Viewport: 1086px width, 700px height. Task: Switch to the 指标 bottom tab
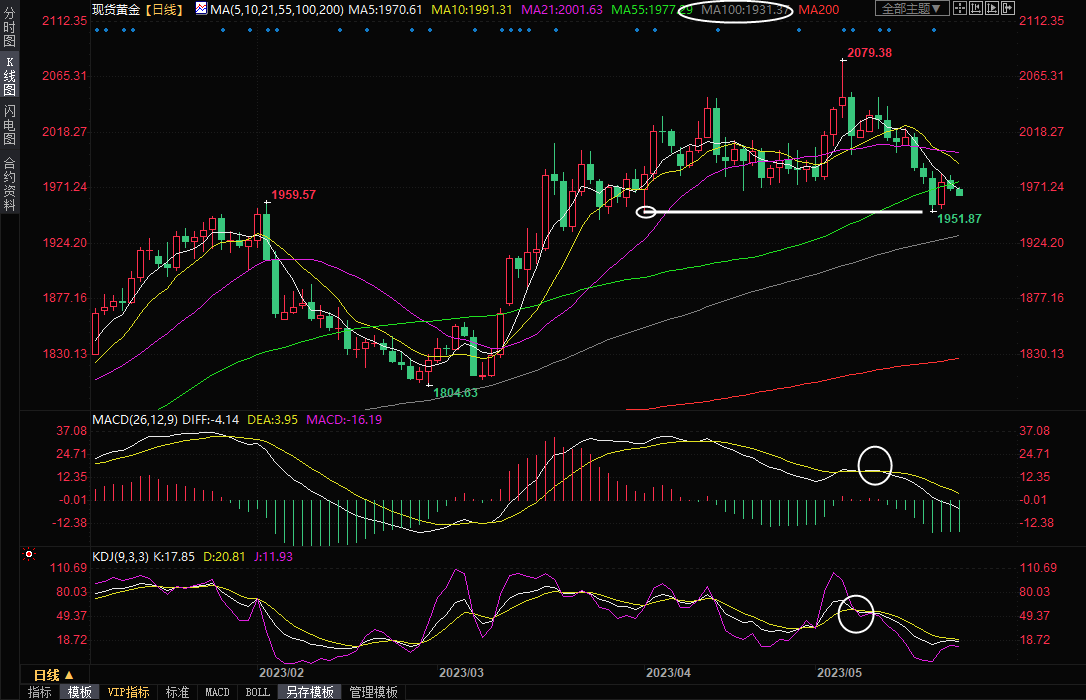pyautogui.click(x=40, y=692)
